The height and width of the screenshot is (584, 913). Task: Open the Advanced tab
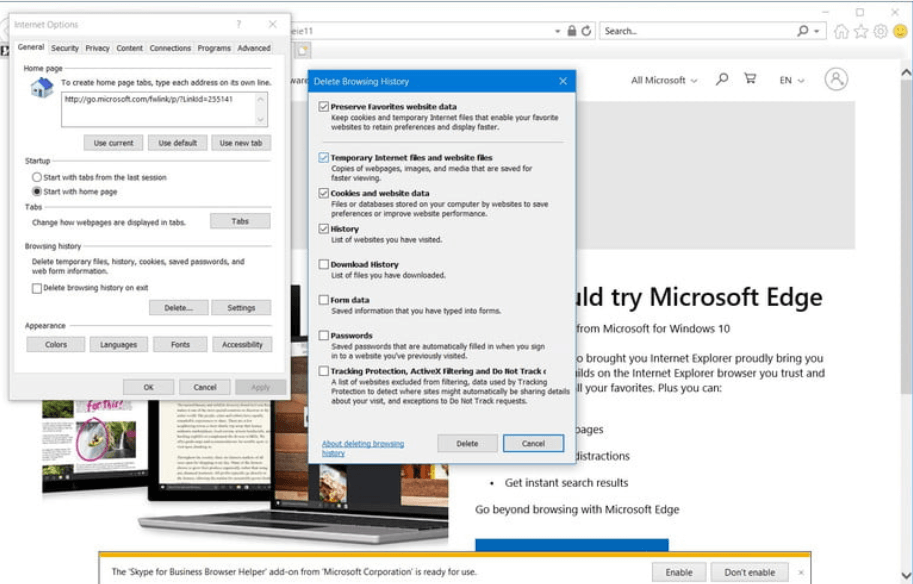pos(254,48)
